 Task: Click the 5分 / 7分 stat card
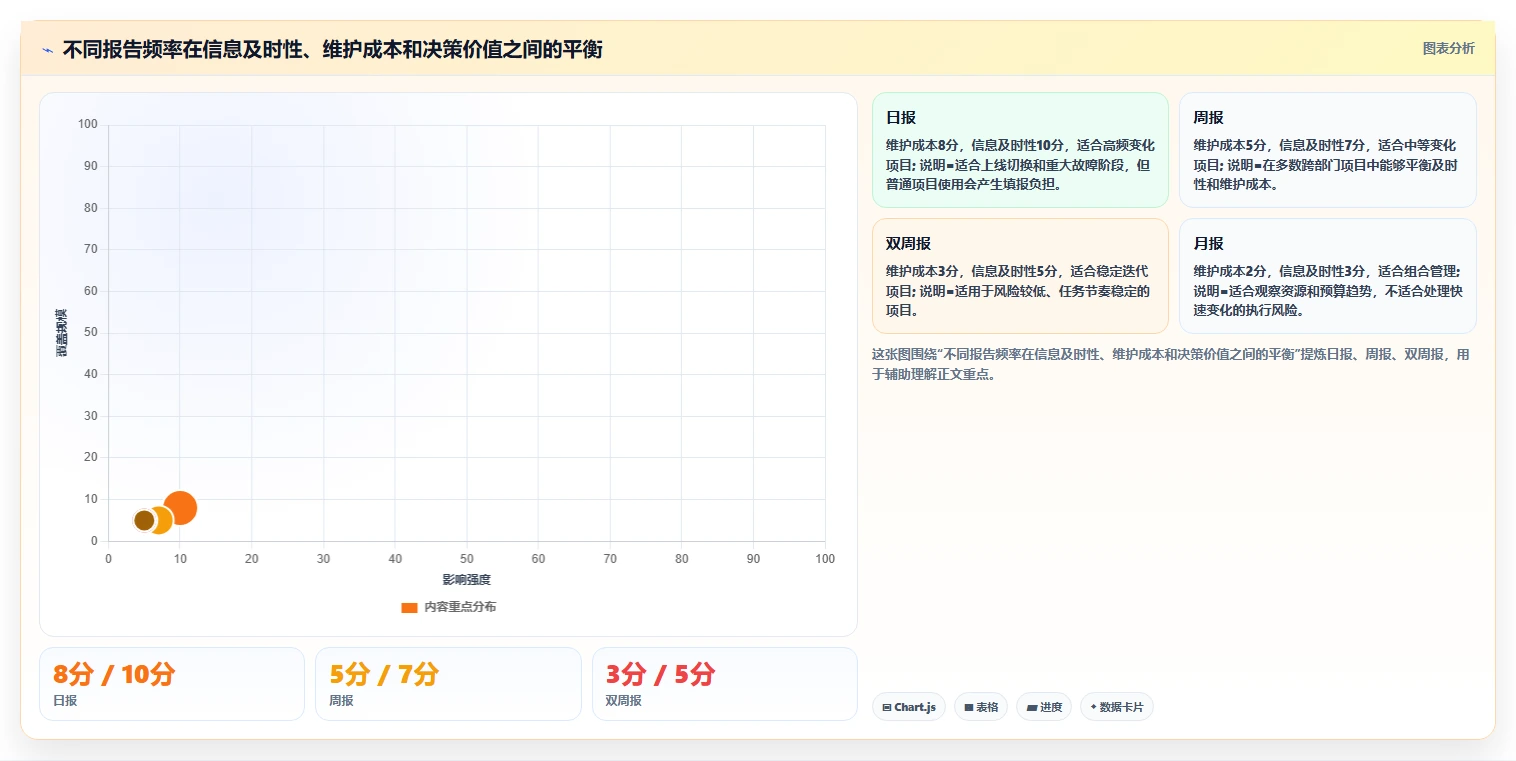tap(448, 684)
